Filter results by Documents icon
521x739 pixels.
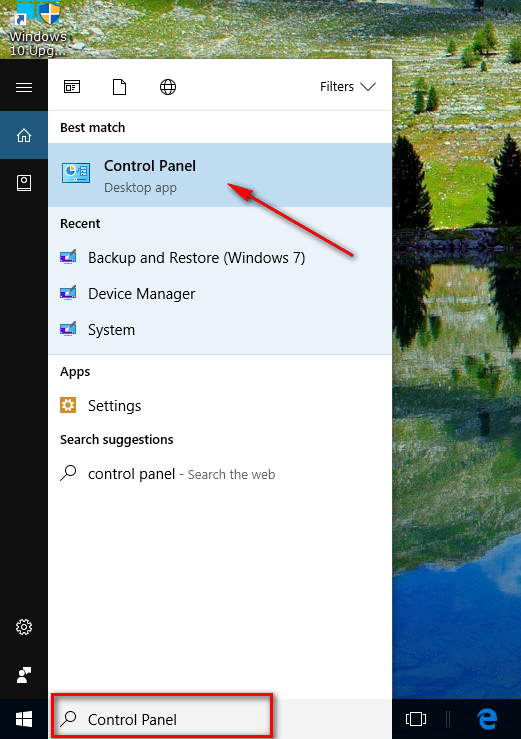click(119, 87)
